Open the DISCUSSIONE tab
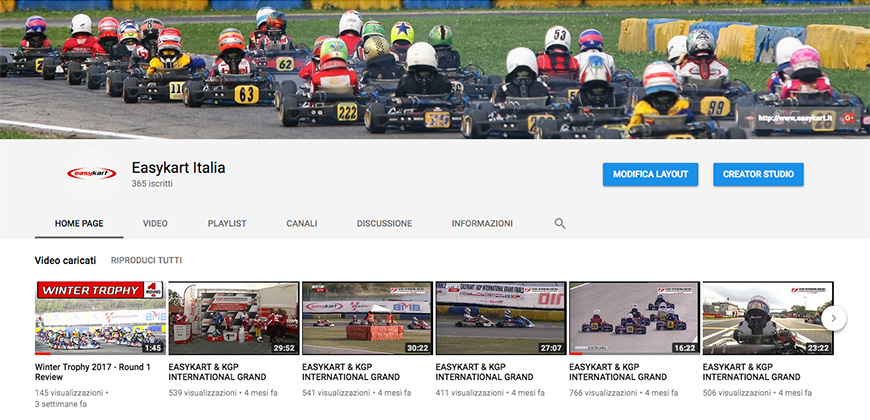 tap(384, 223)
